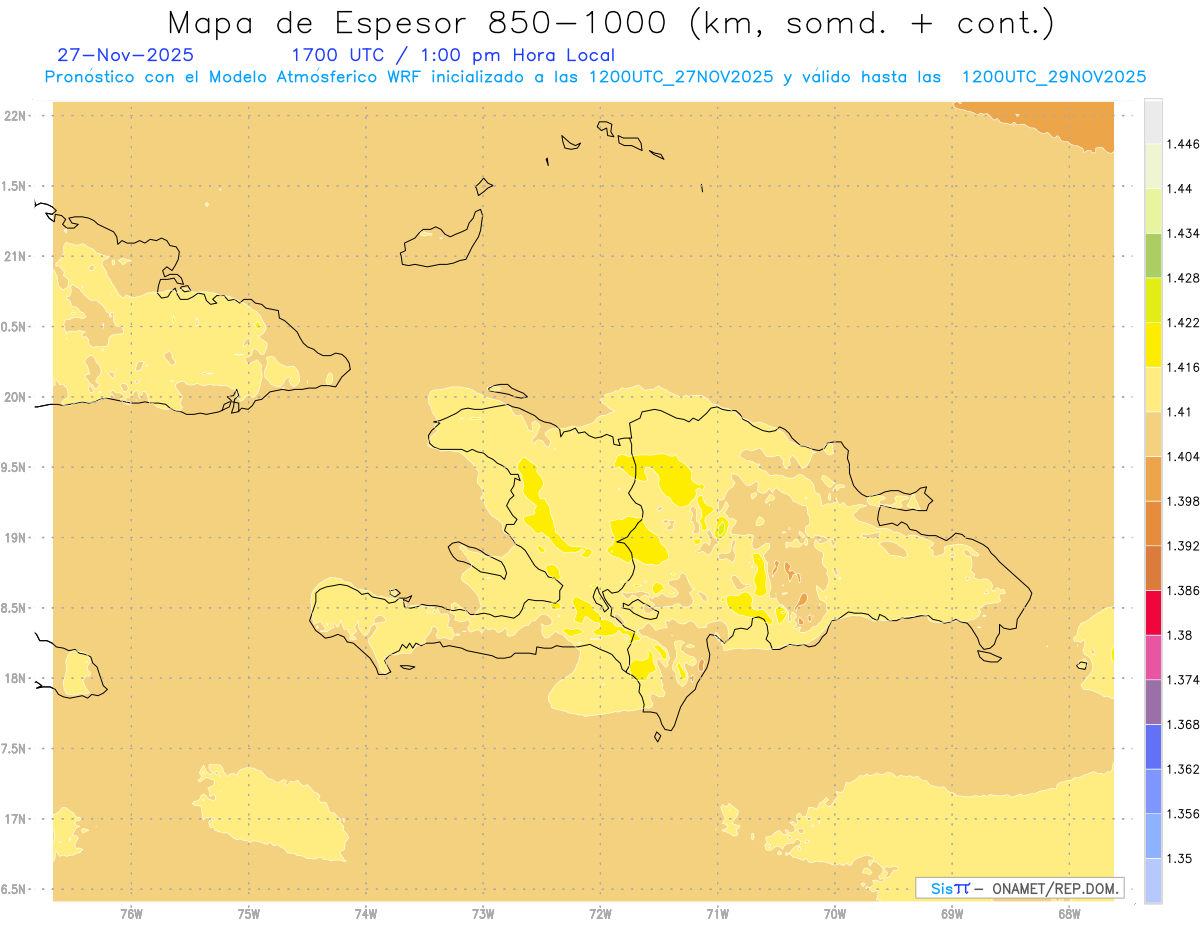The width and height of the screenshot is (1200, 927).
Task: Click the colorbar value 1.422
Action: click(x=1183, y=322)
